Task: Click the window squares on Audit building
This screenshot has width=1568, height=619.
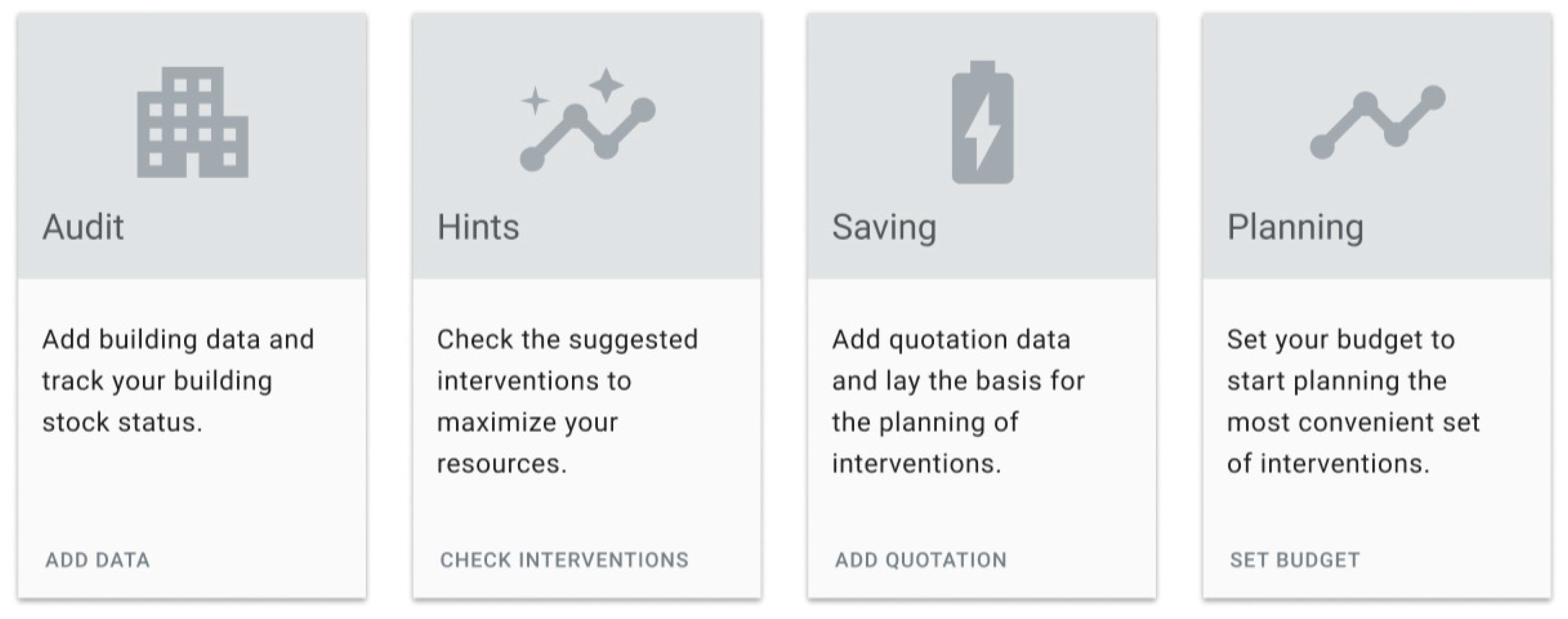Action: [180, 110]
